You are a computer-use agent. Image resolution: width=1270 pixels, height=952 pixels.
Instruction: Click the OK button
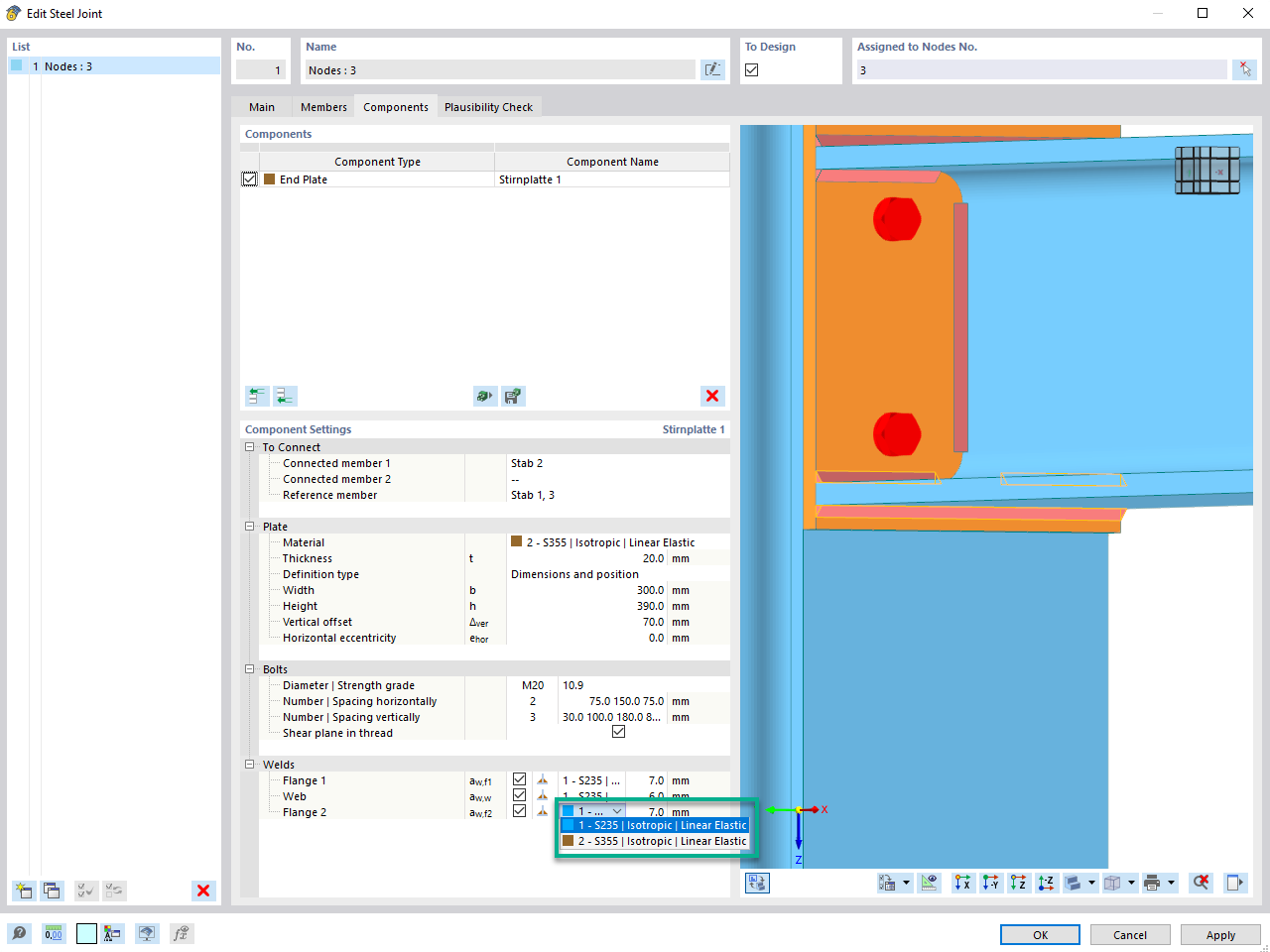pyautogui.click(x=1040, y=935)
